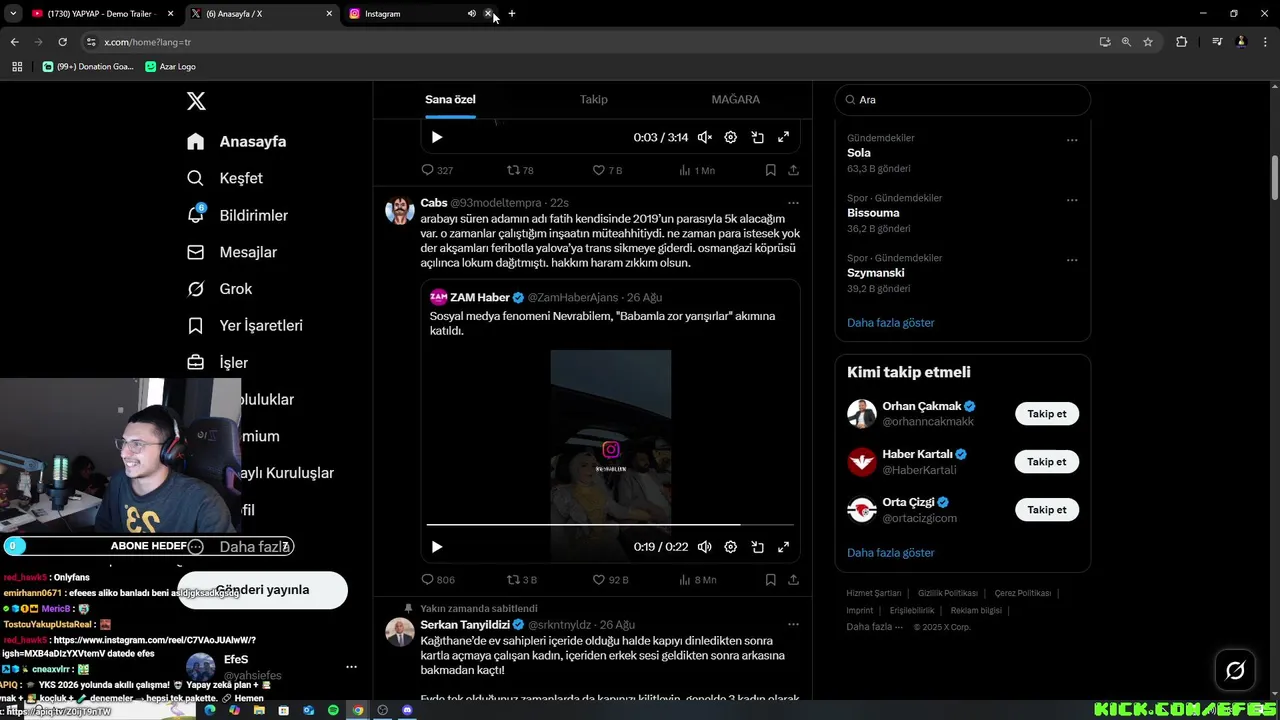Click the Gönderi yayınla button

[262, 590]
